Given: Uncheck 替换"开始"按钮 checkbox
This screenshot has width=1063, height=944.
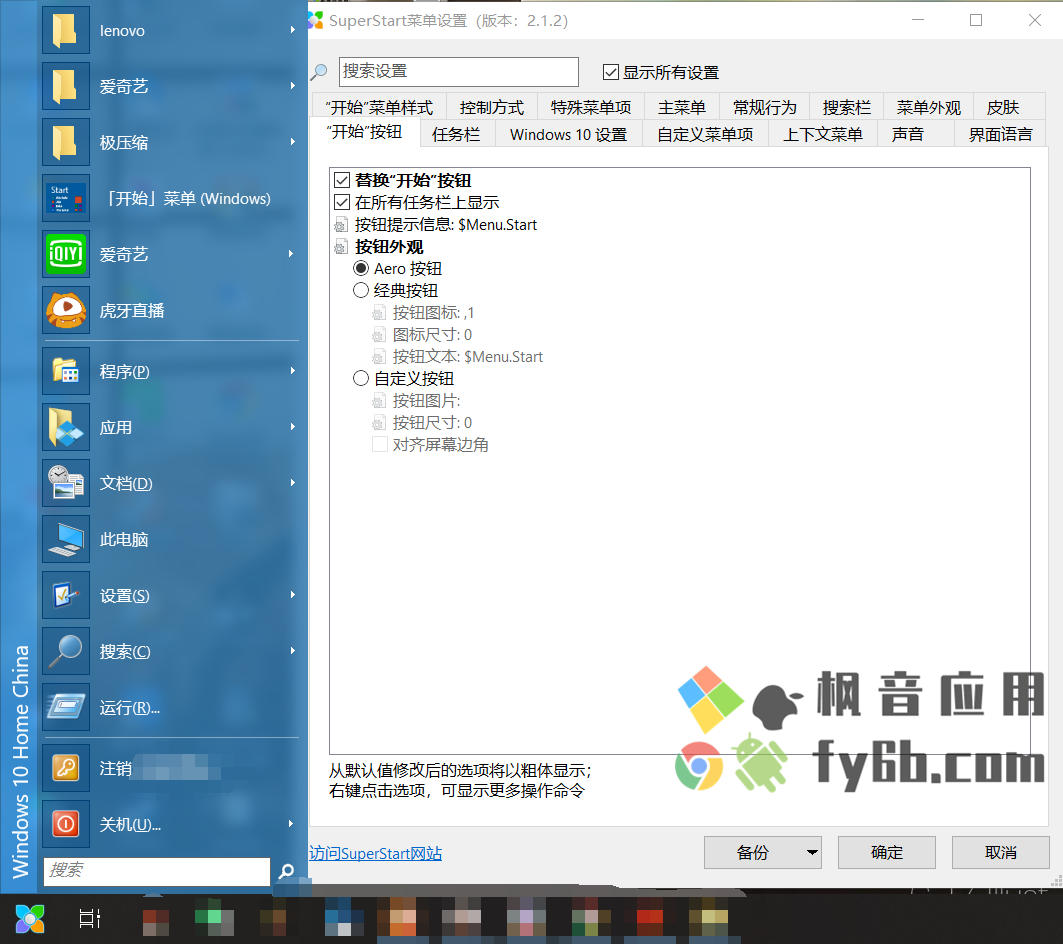Looking at the screenshot, I should coord(342,180).
